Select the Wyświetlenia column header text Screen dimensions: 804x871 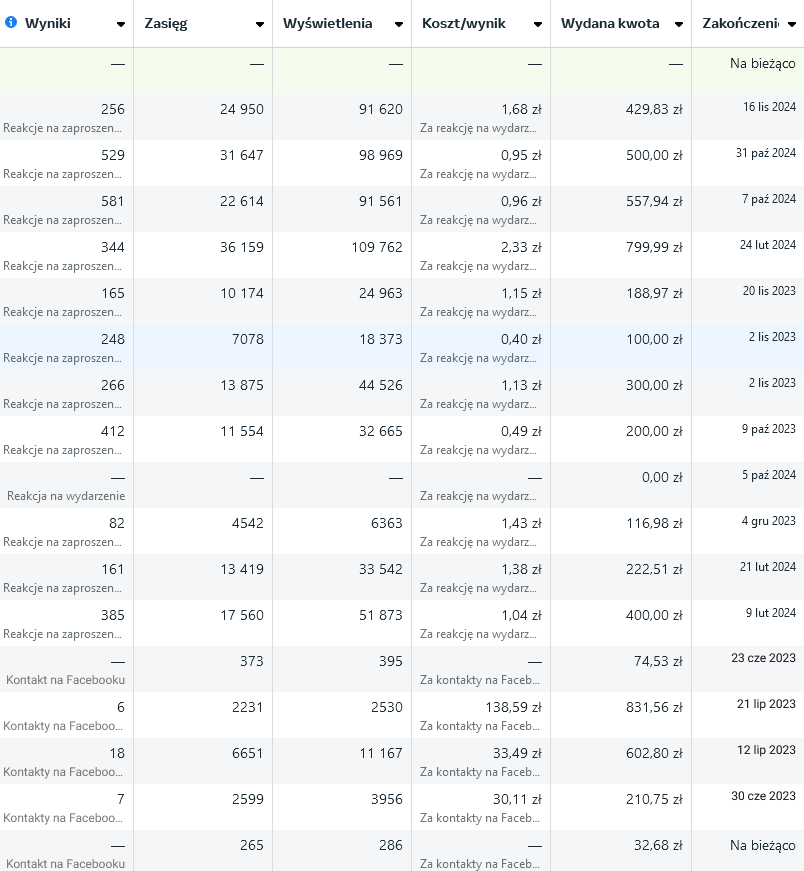[x=327, y=23]
